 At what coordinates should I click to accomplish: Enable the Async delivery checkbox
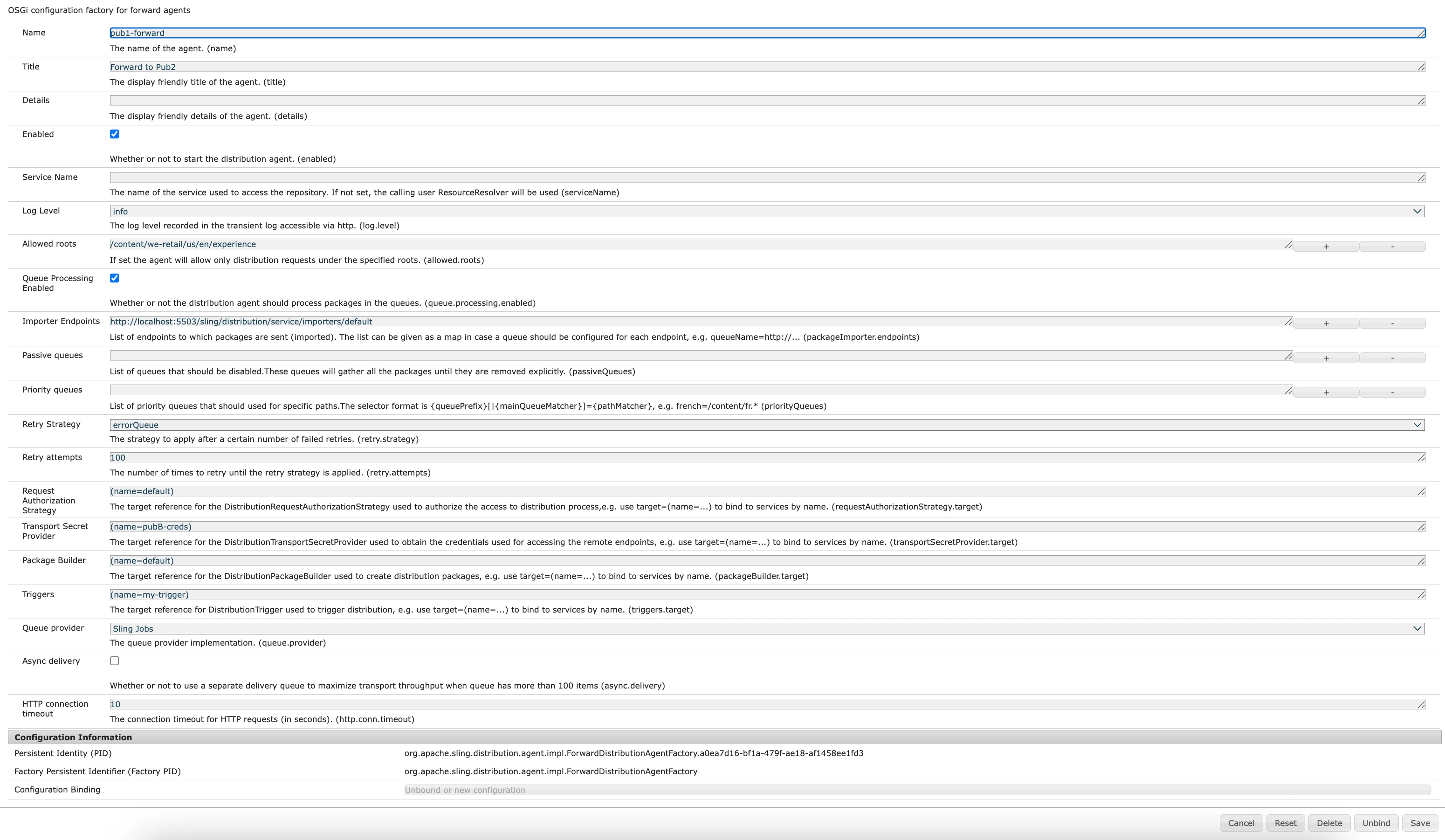(115, 661)
